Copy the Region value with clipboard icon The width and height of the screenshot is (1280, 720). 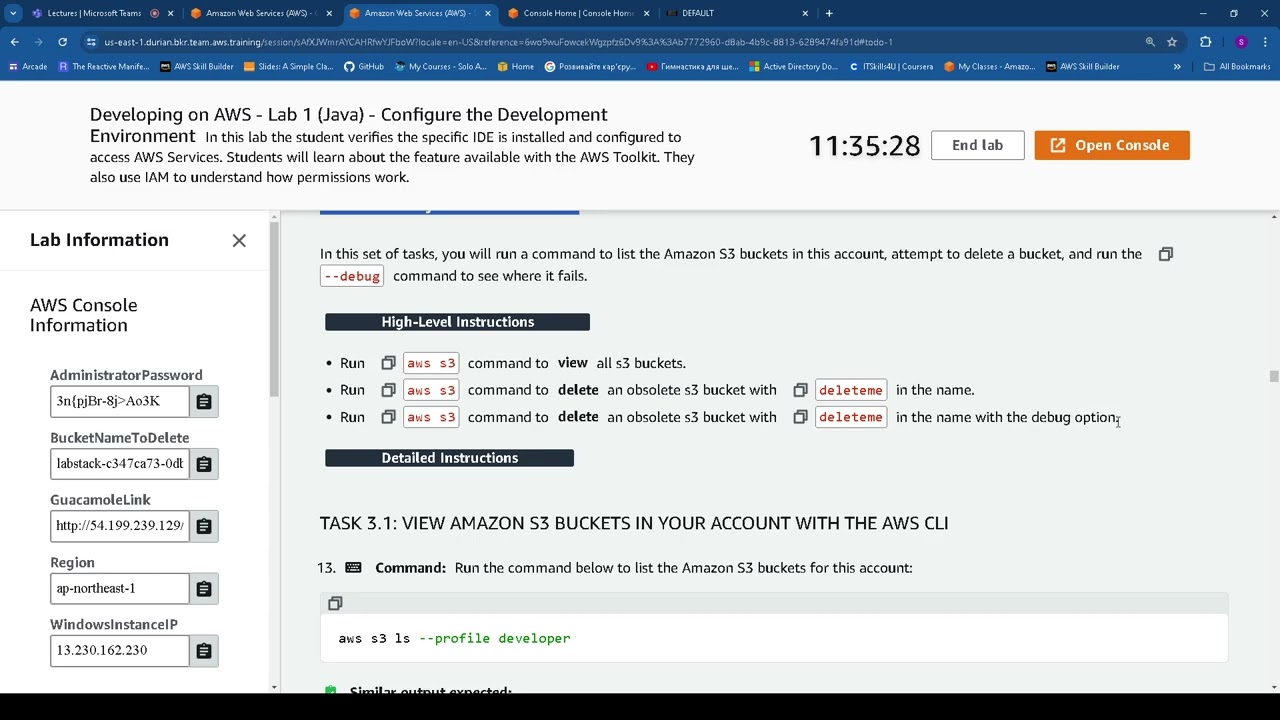pos(204,589)
